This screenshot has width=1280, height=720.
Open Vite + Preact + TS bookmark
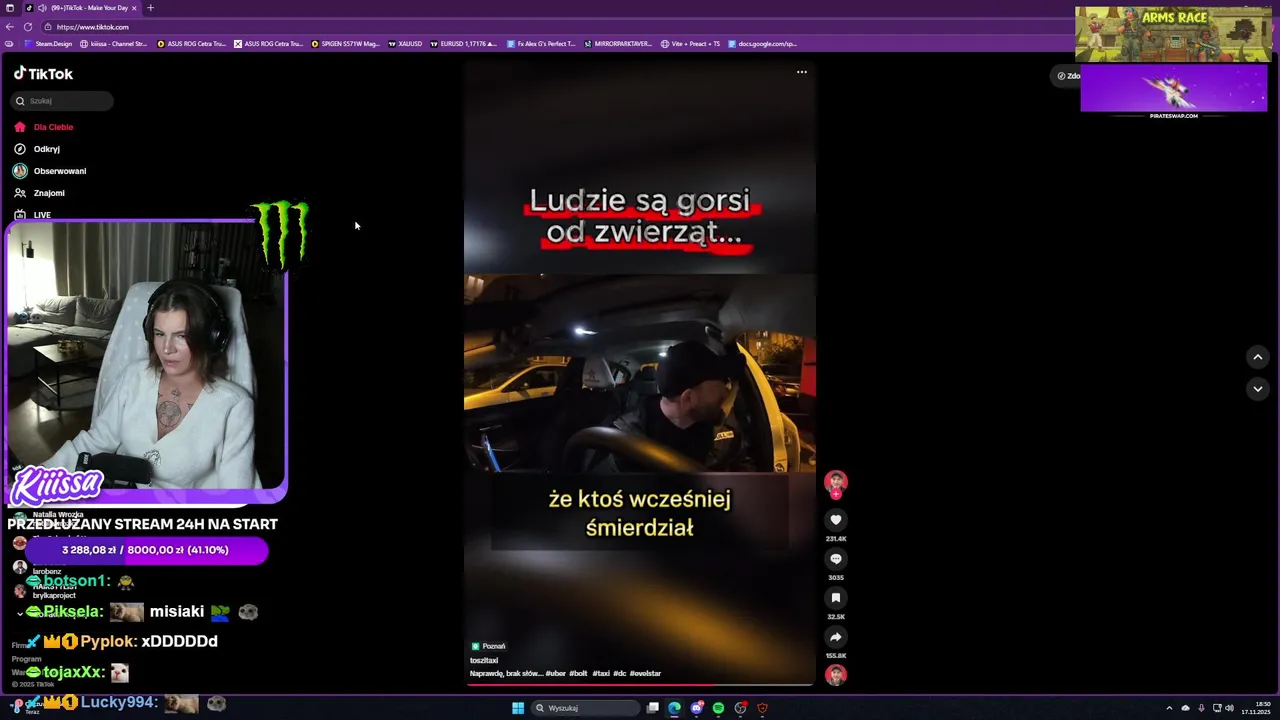click(x=690, y=44)
